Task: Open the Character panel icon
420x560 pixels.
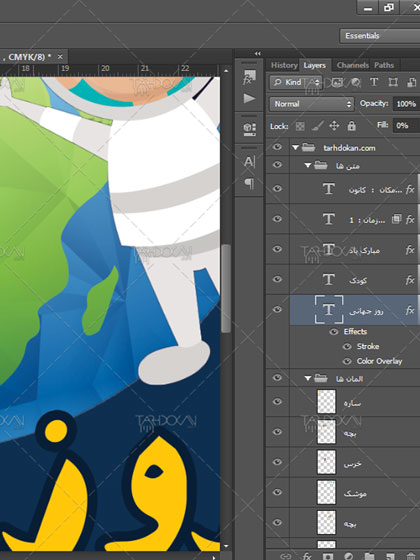Action: 249,162
